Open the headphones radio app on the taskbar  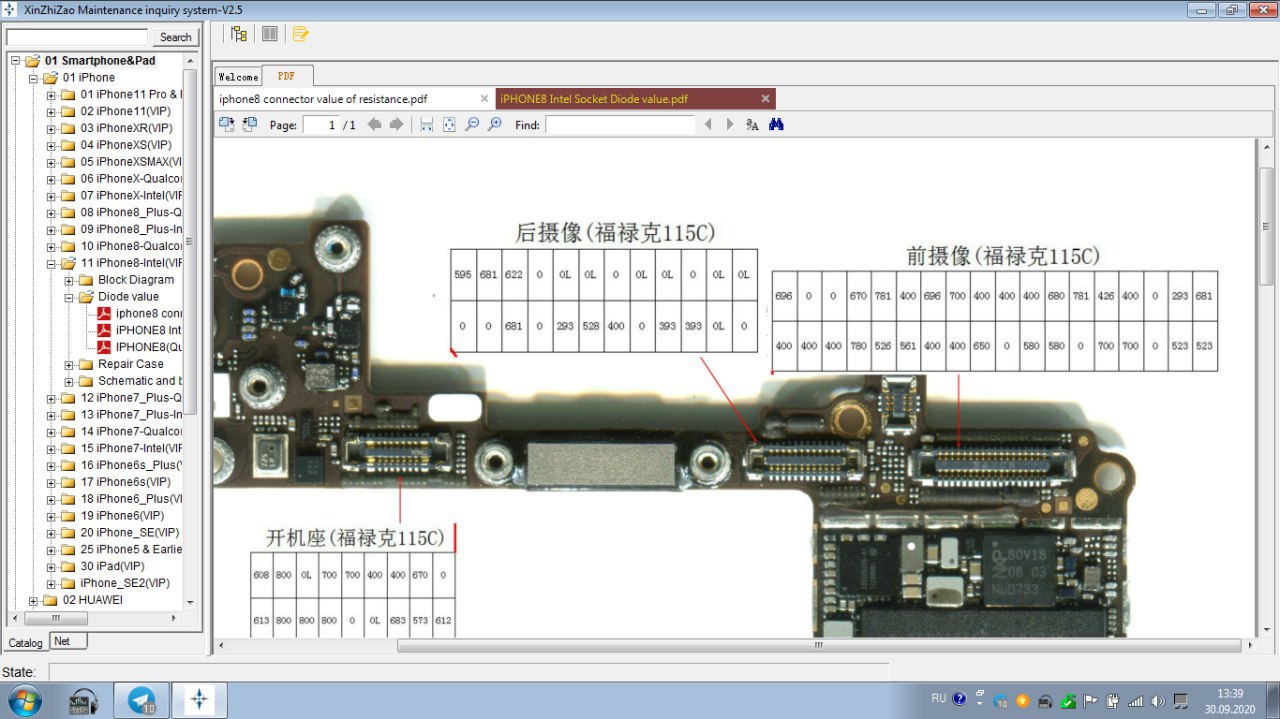(84, 700)
